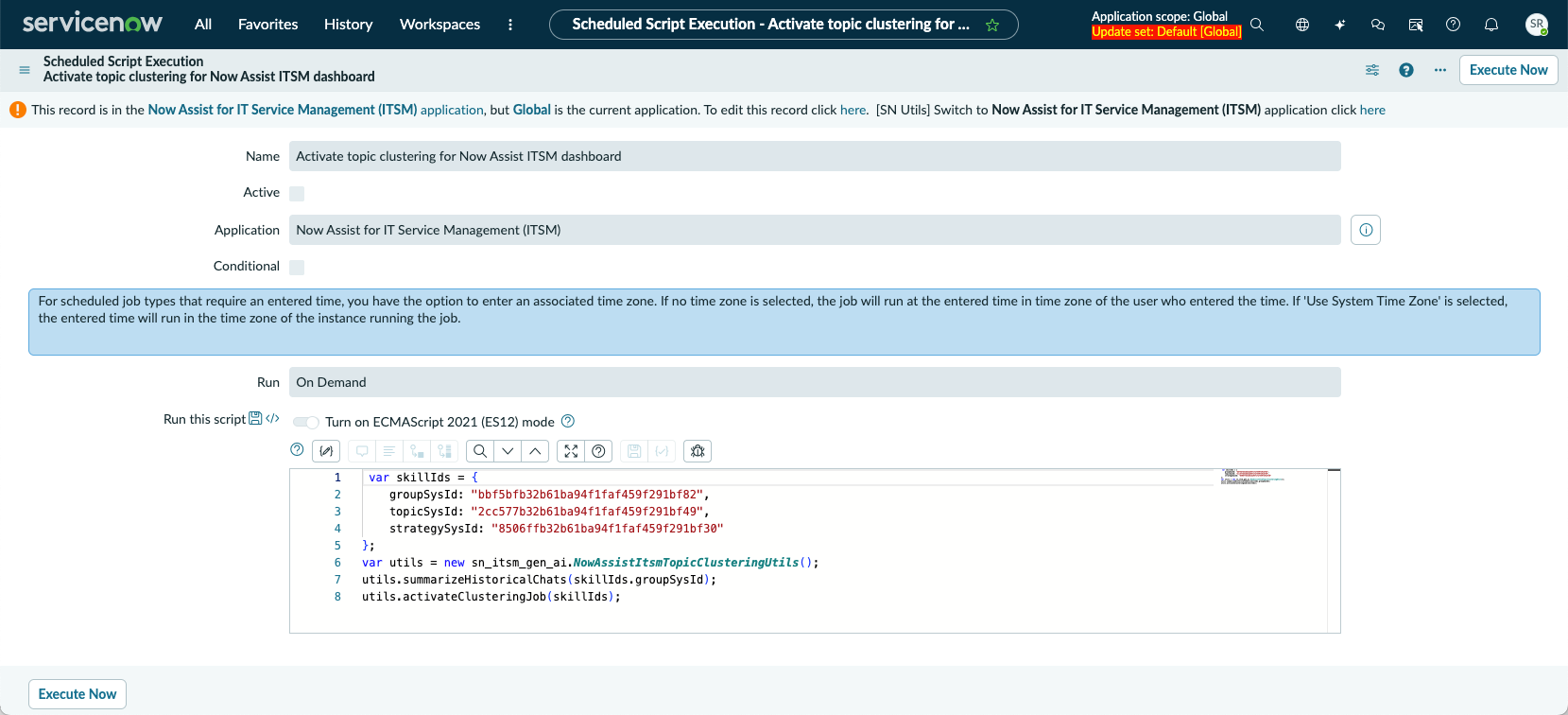The width and height of the screenshot is (1568, 715).
Task: Click line 1 of the script editor
Action: 788,478
